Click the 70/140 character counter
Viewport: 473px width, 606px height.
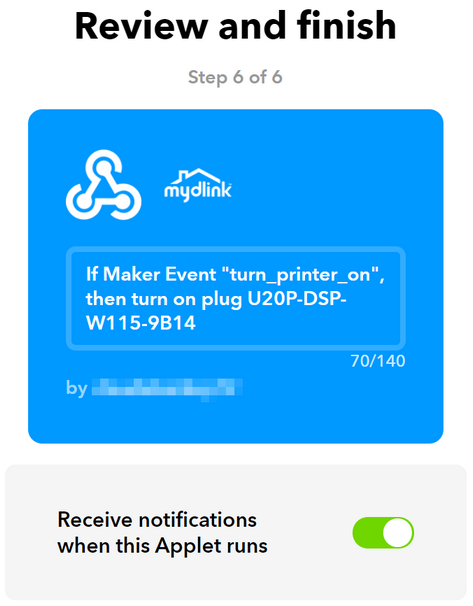pyautogui.click(x=378, y=361)
